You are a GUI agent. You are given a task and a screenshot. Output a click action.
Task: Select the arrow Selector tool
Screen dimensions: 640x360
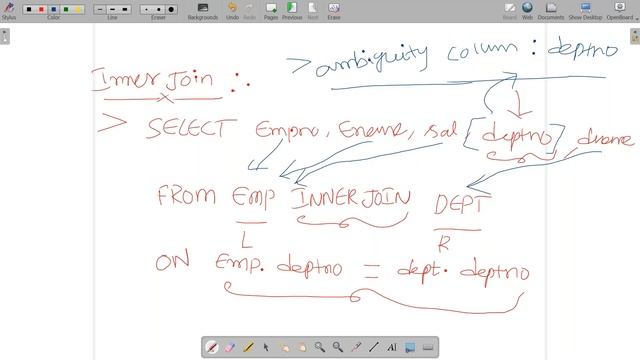(266, 347)
